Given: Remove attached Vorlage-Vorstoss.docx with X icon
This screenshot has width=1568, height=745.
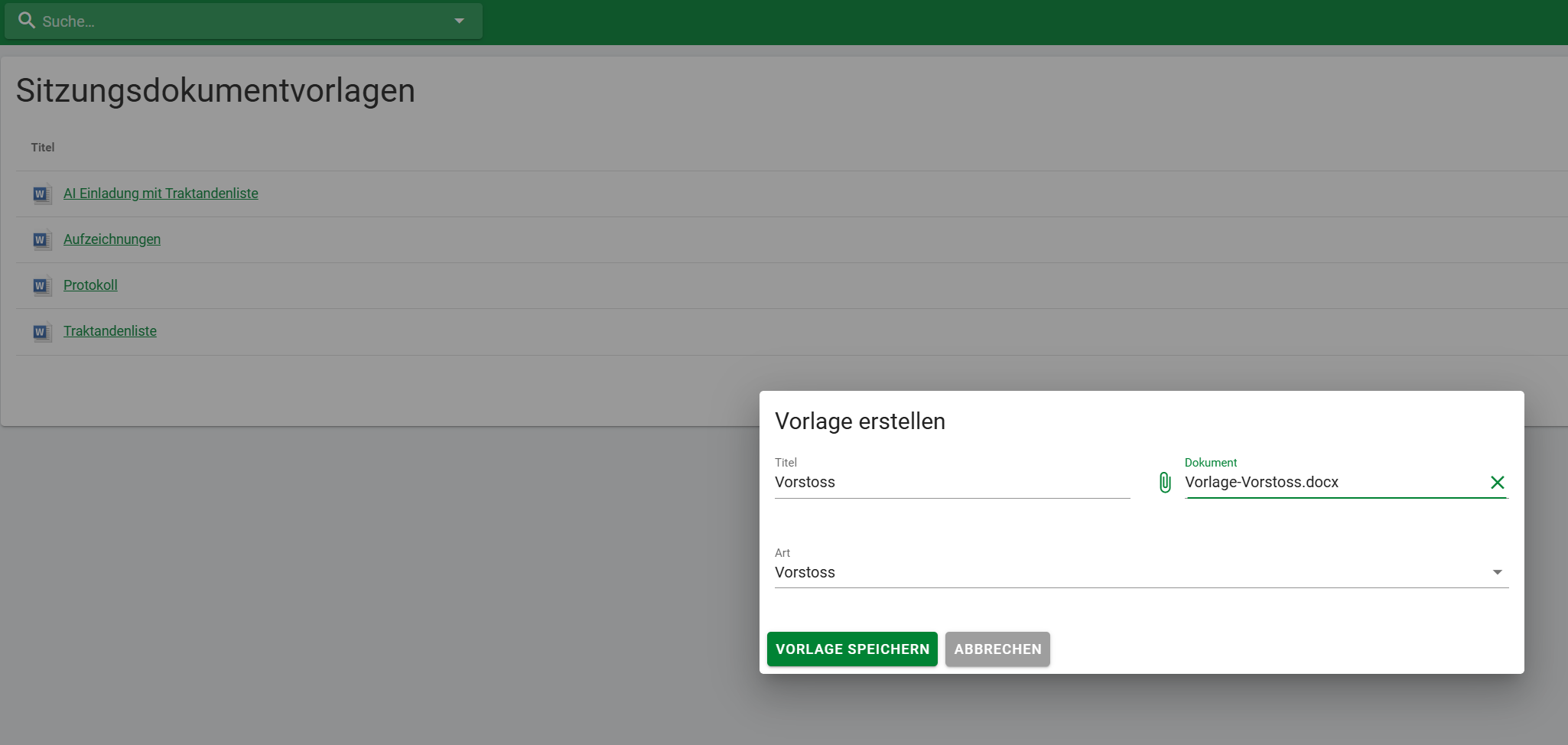Looking at the screenshot, I should pyautogui.click(x=1497, y=483).
